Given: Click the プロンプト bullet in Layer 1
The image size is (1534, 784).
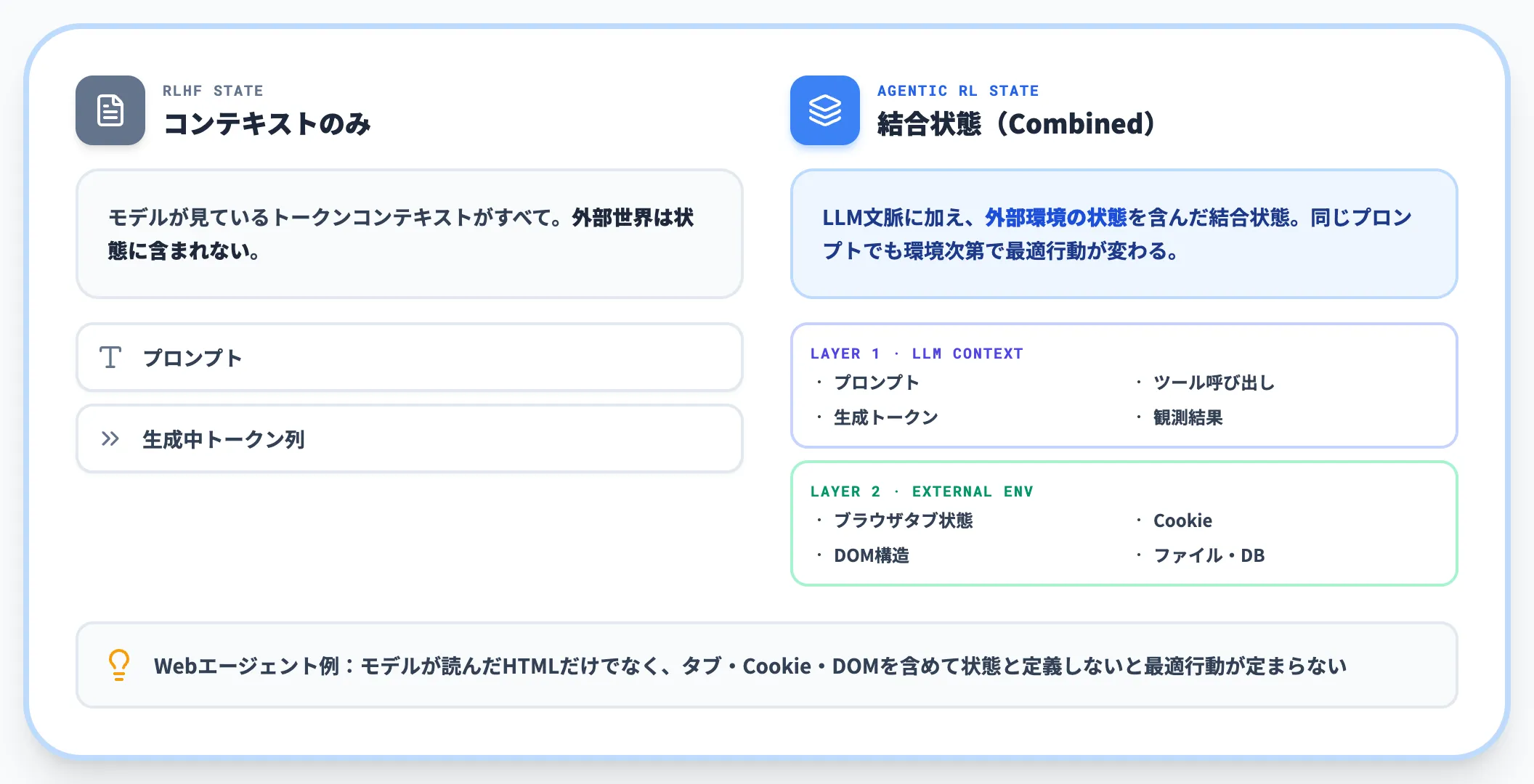Looking at the screenshot, I should point(876,383).
